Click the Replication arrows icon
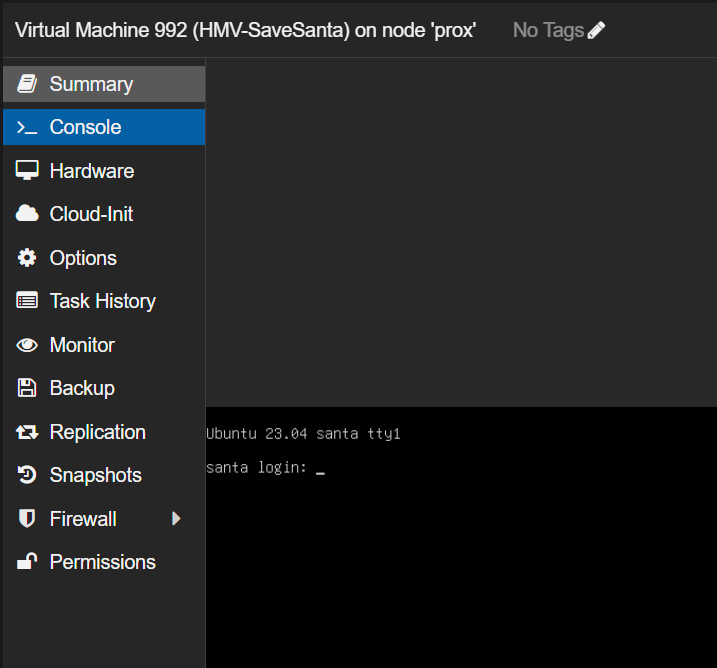 27,432
